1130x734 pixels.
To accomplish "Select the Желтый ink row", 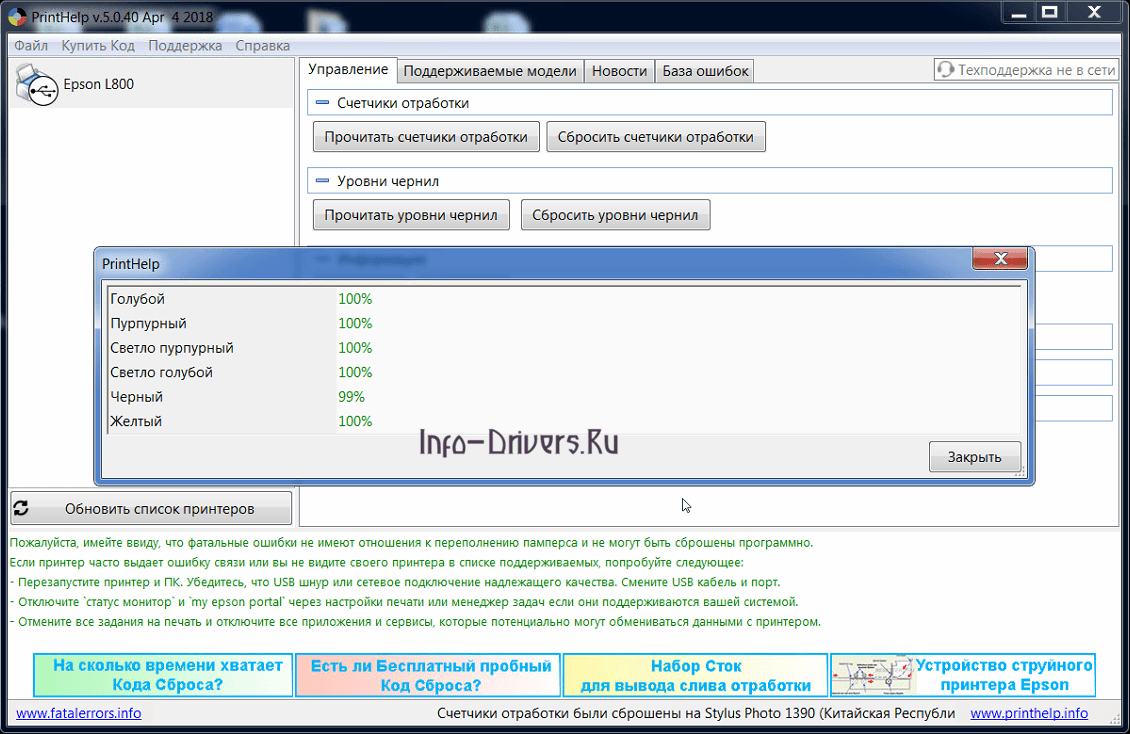I will point(564,421).
